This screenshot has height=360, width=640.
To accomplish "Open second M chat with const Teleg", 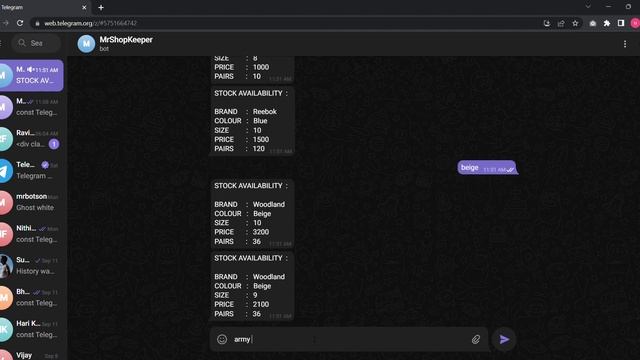I will (x=32, y=107).
